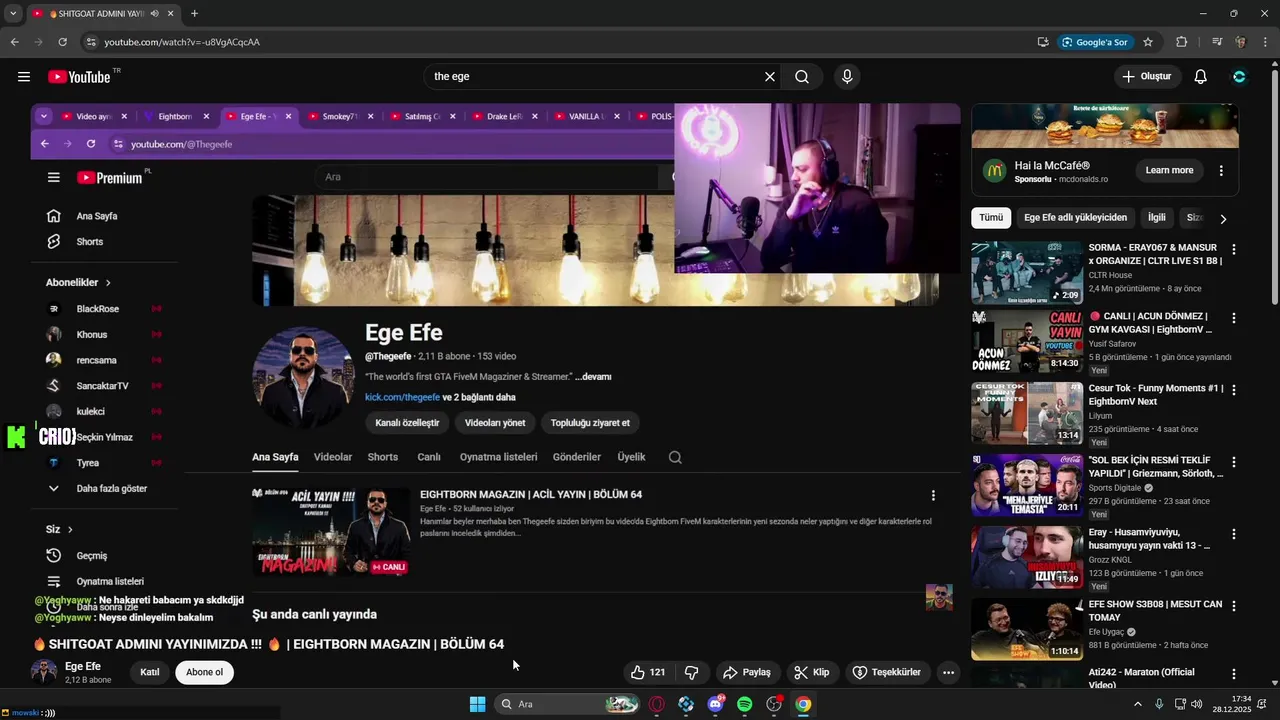This screenshot has width=1280, height=720.
Task: Open Windows Start menu
Action: click(x=478, y=704)
